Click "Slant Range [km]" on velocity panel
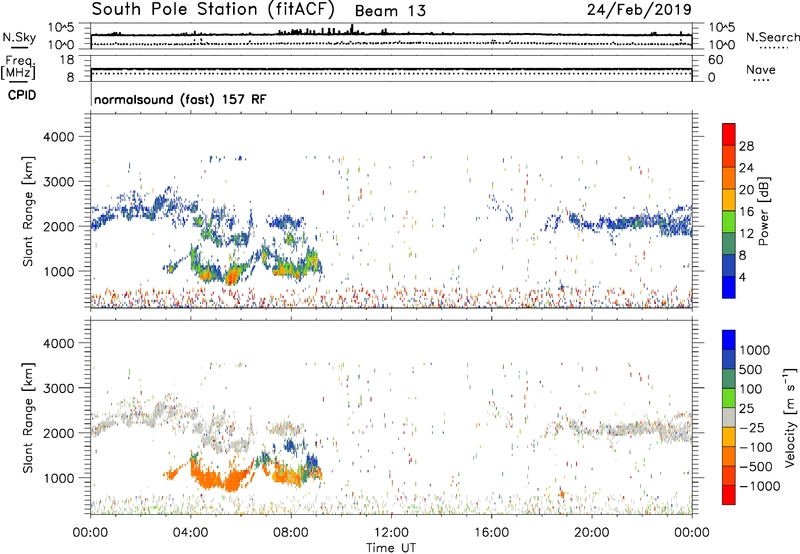The image size is (800, 554). (x=28, y=418)
